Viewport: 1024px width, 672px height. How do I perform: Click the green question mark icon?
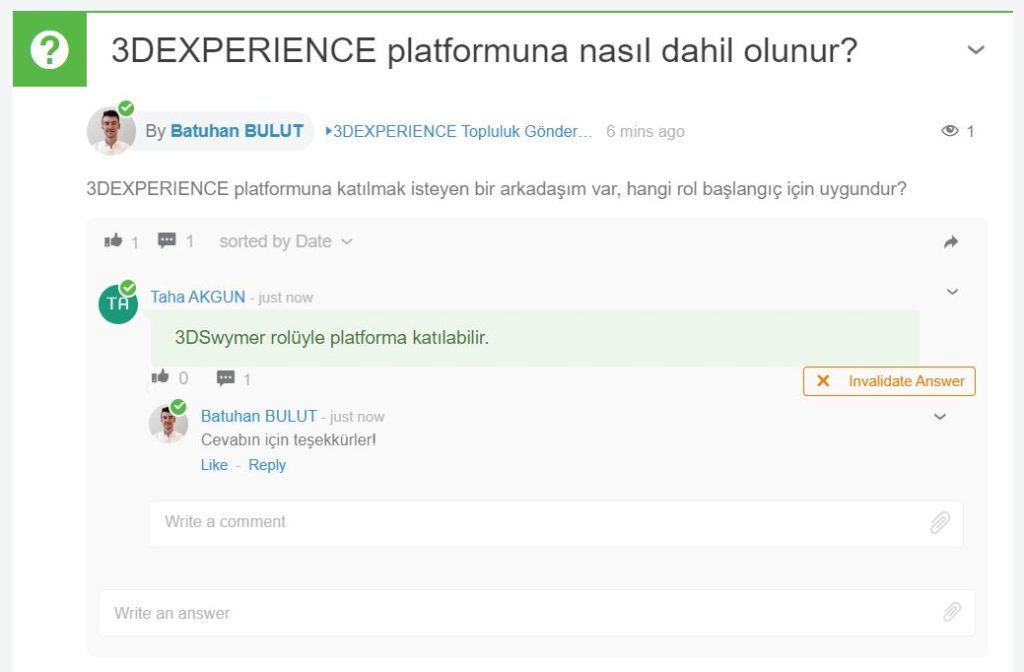click(49, 51)
